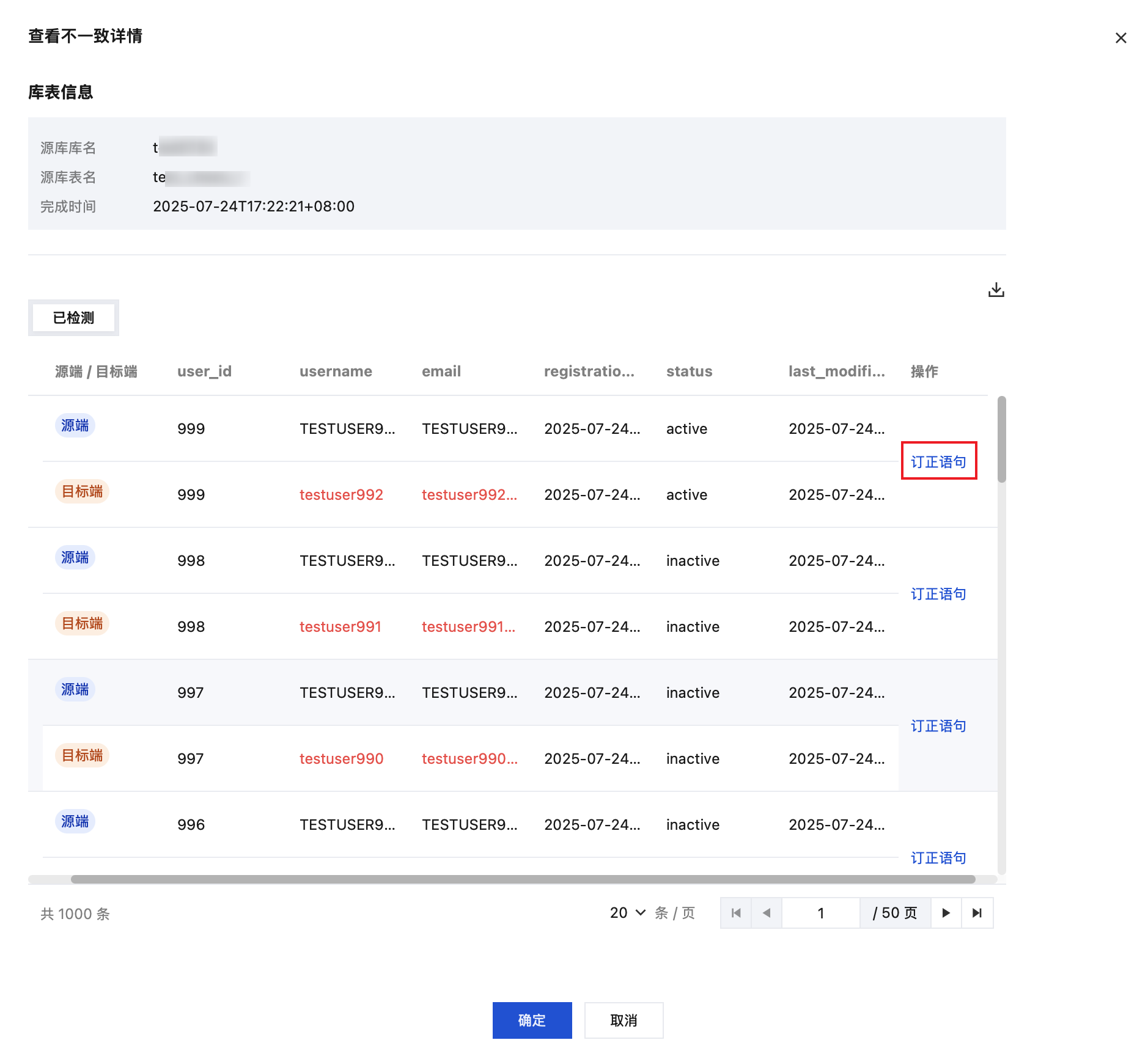Click the page number input field

[x=820, y=913]
